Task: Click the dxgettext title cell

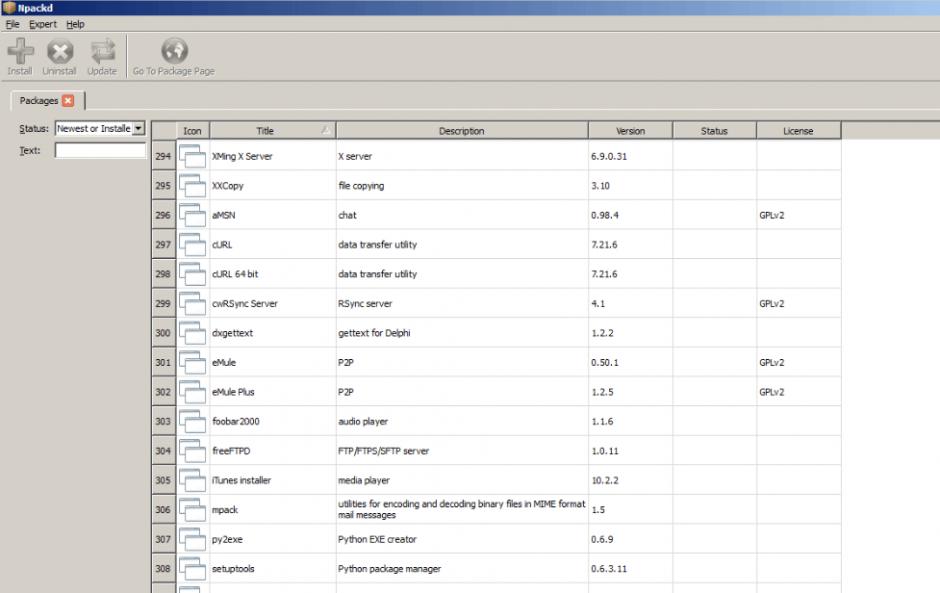Action: (x=273, y=332)
